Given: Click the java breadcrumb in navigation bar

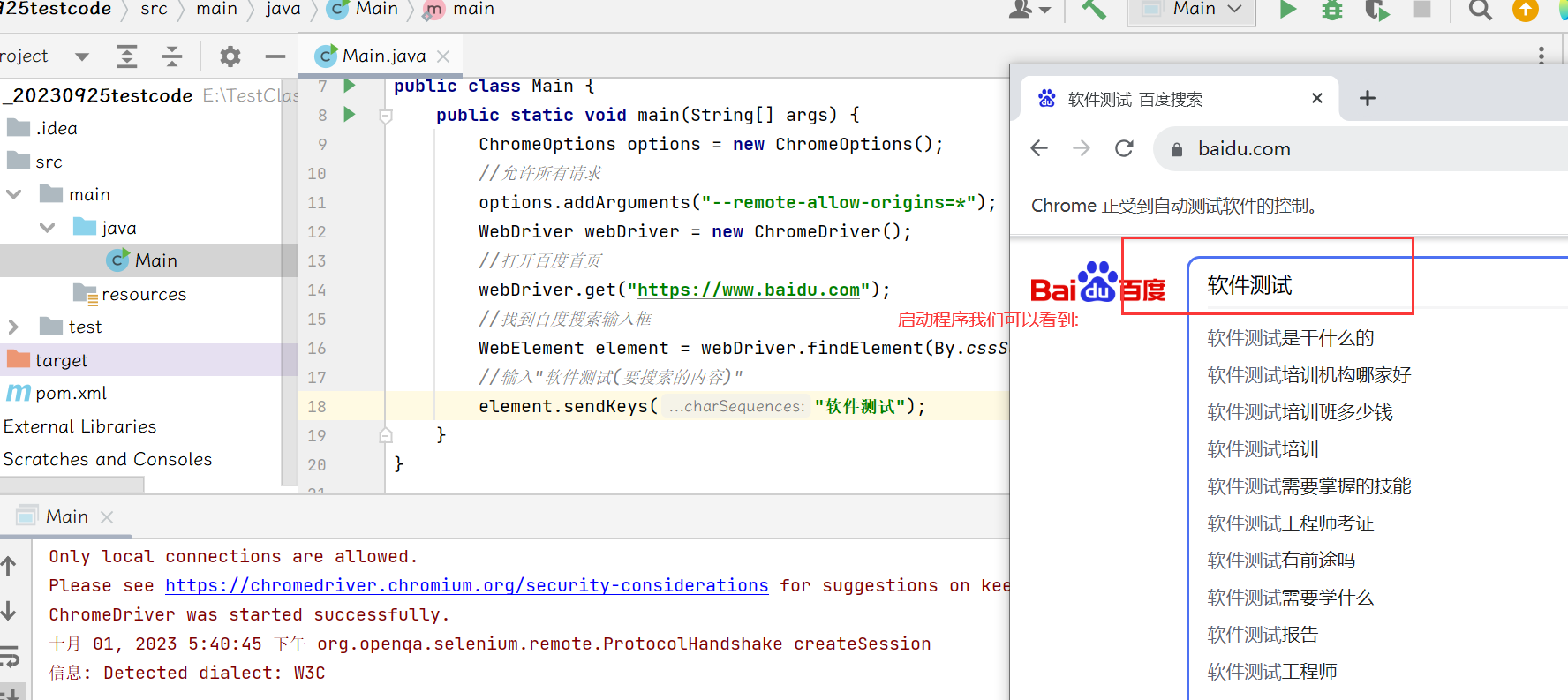Looking at the screenshot, I should click(283, 9).
